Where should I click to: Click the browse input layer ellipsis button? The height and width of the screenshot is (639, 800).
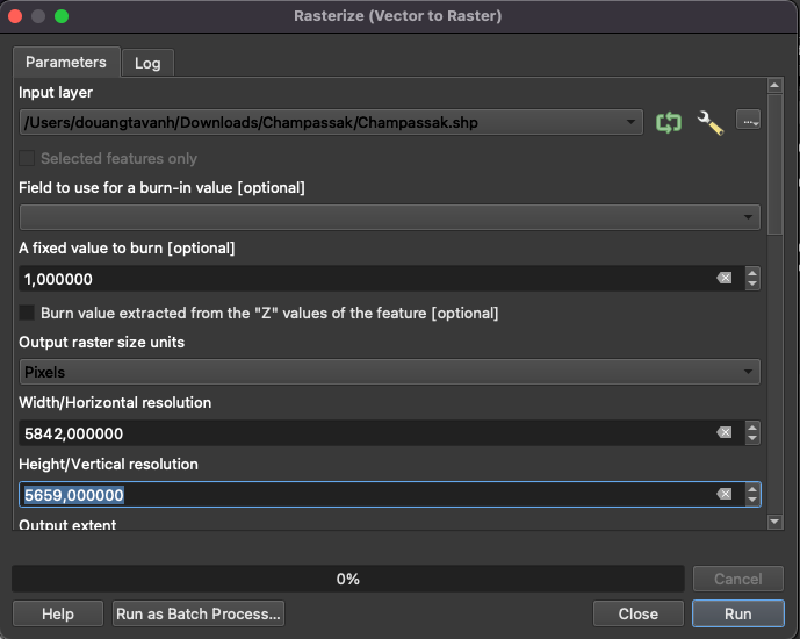click(748, 121)
